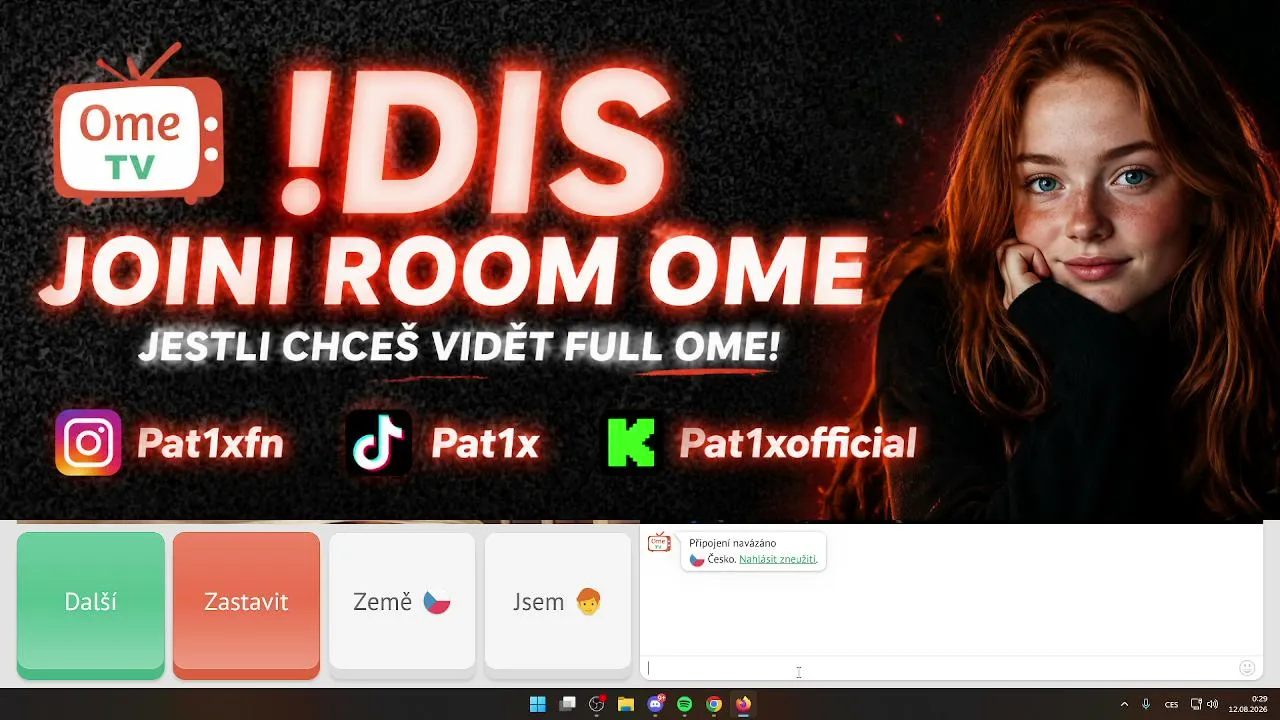Open the Jsem gender selector
Image resolution: width=1280 pixels, height=720 pixels.
coord(558,603)
